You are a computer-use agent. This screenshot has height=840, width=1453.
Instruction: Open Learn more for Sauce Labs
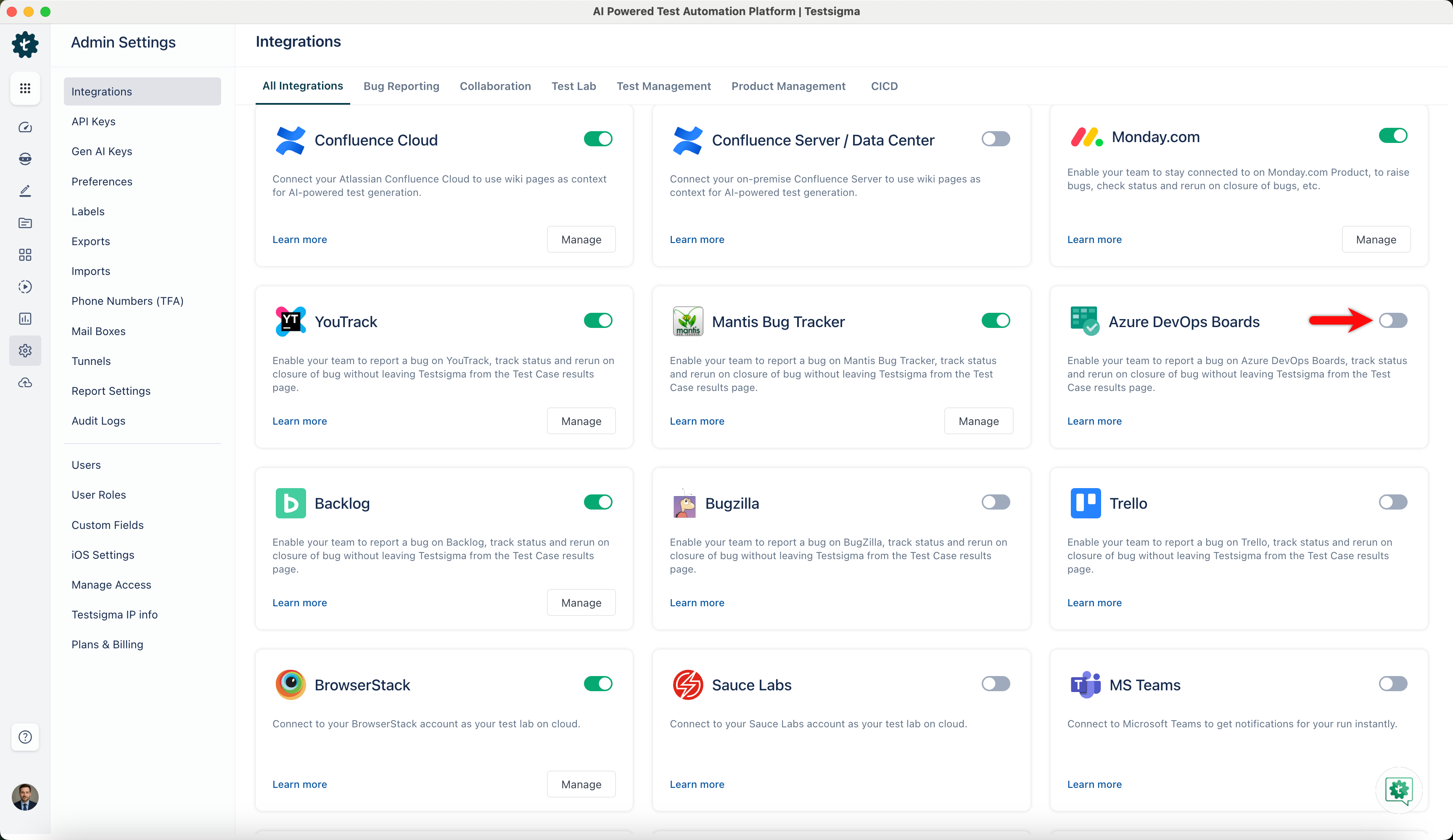point(697,784)
